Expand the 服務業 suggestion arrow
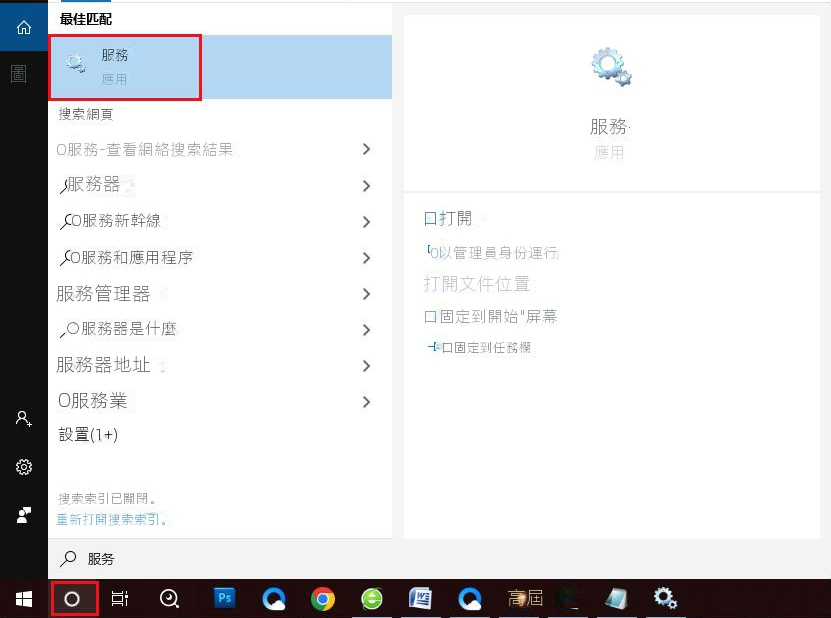Viewport: 831px width, 618px height. (366, 402)
